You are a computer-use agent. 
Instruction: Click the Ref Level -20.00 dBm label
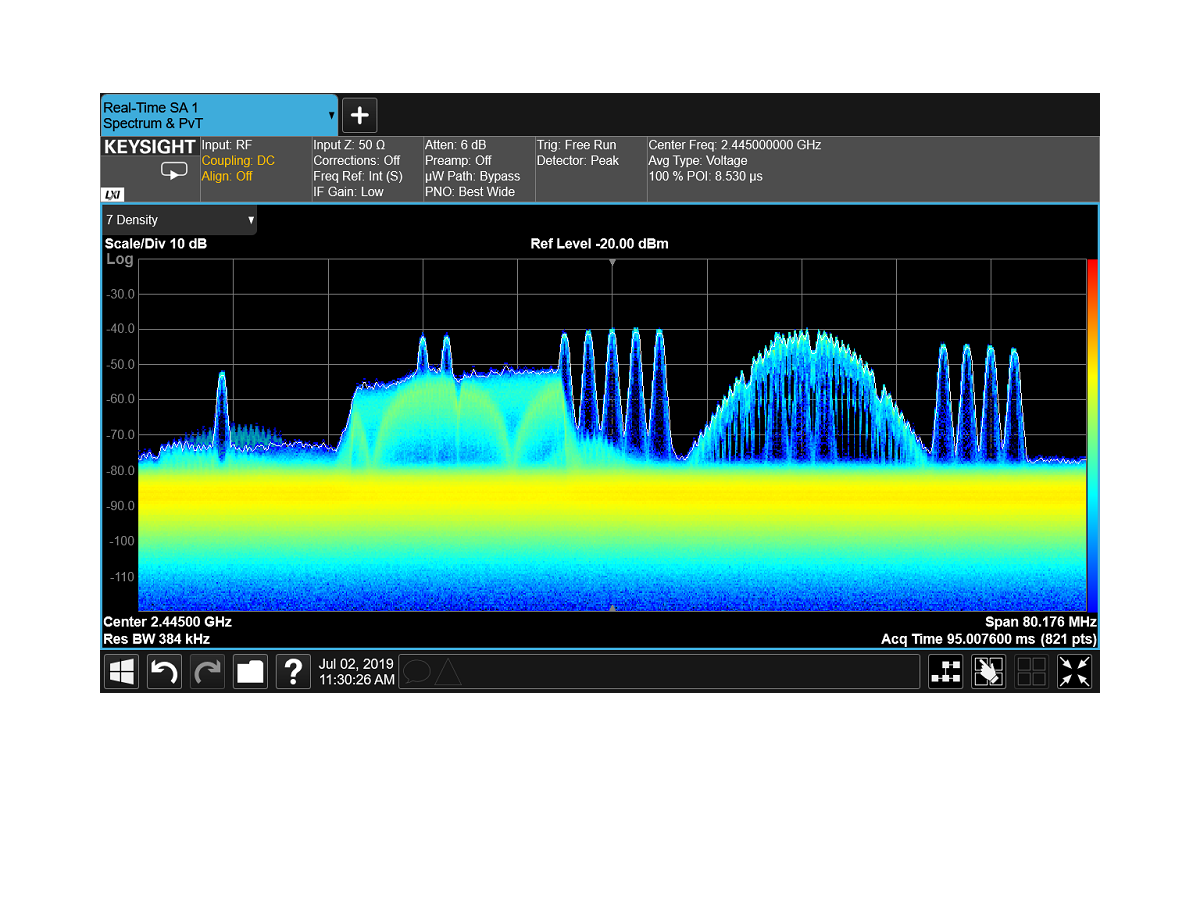pos(599,244)
